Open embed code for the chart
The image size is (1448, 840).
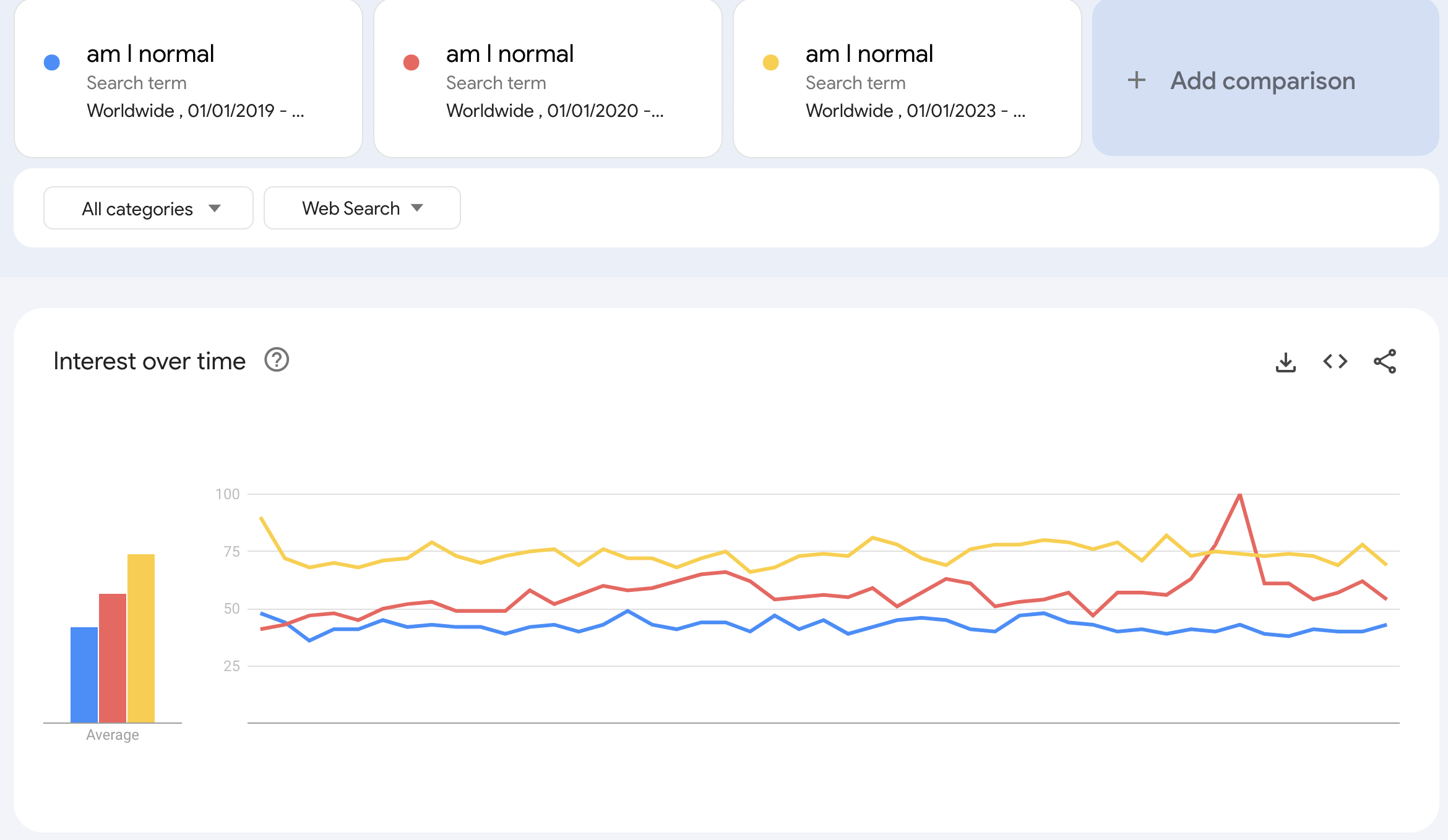[1335, 361]
